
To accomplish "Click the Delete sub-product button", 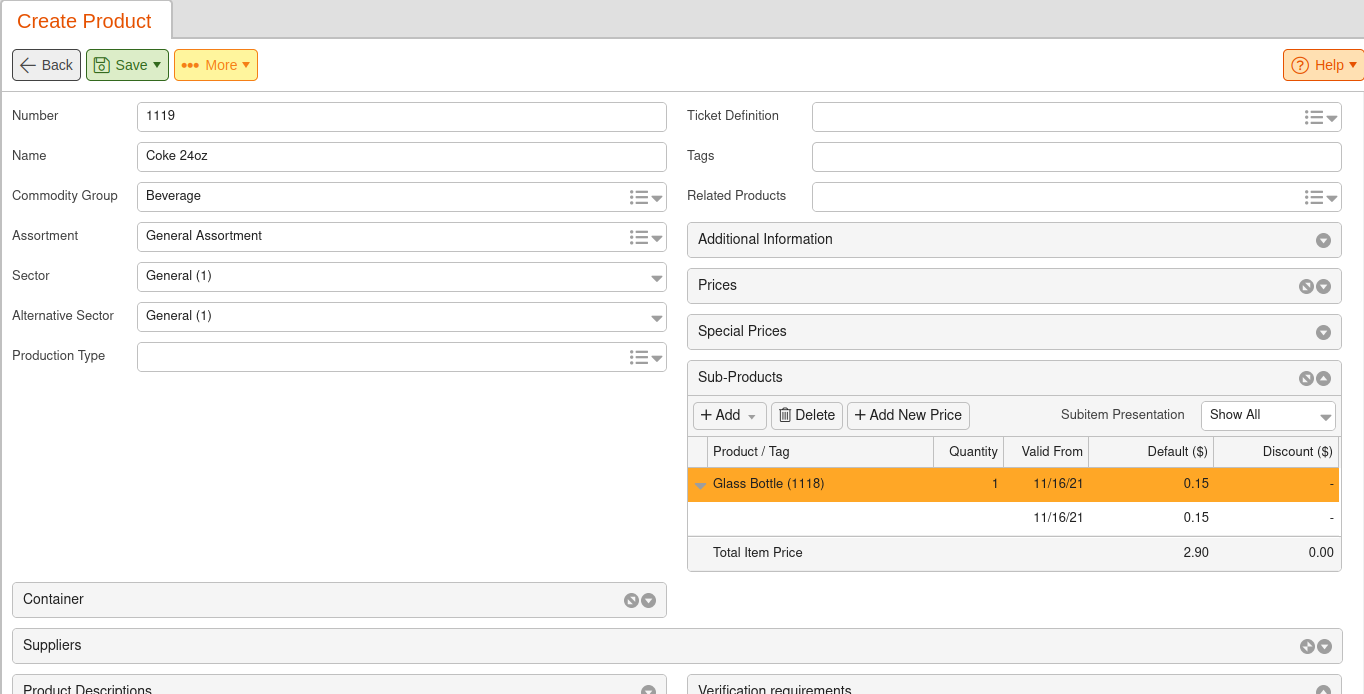I will coord(807,415).
